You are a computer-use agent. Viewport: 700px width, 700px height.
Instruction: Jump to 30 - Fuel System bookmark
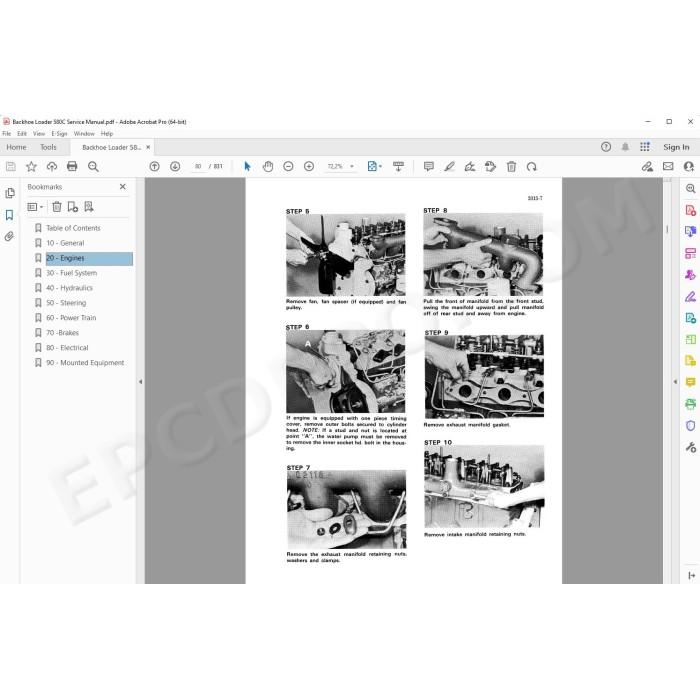[x=71, y=273]
